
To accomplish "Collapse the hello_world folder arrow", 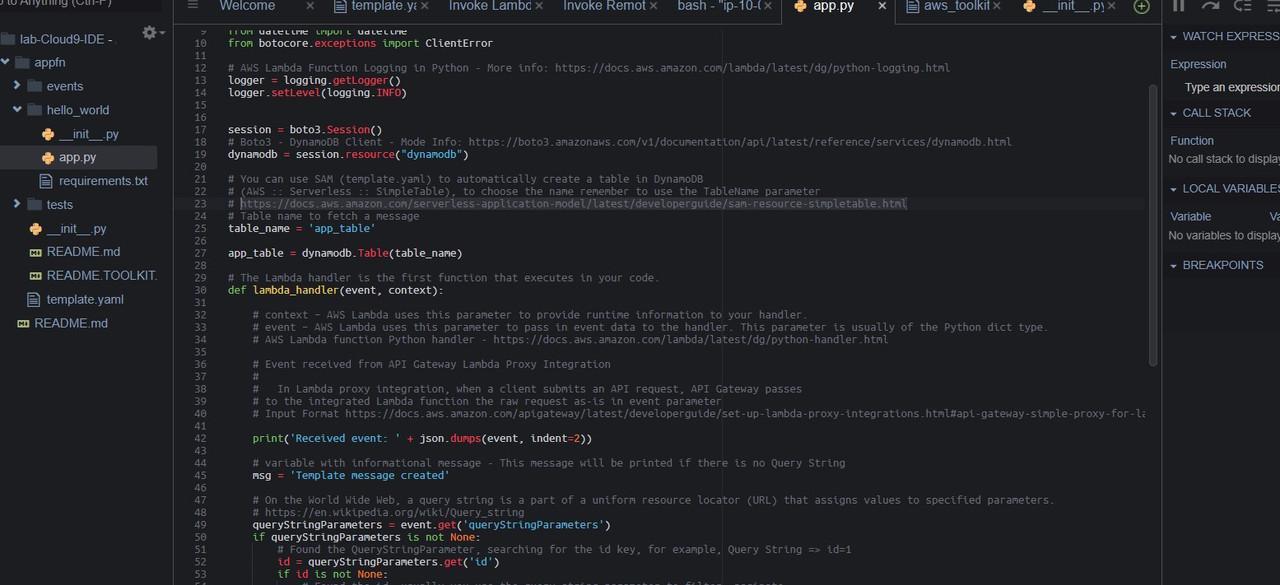I will pos(18,110).
